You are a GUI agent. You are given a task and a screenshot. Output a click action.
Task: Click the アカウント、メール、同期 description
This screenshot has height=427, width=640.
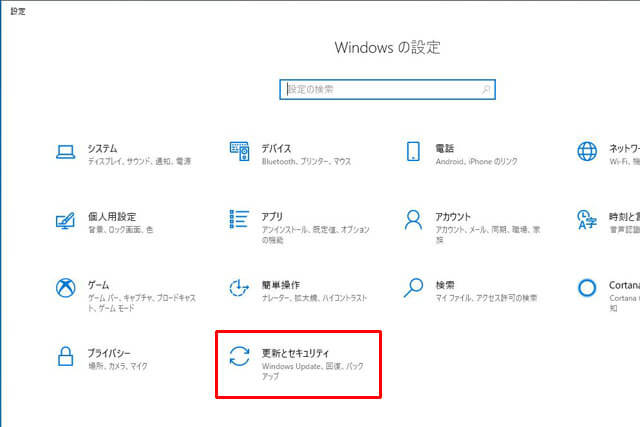[488, 234]
